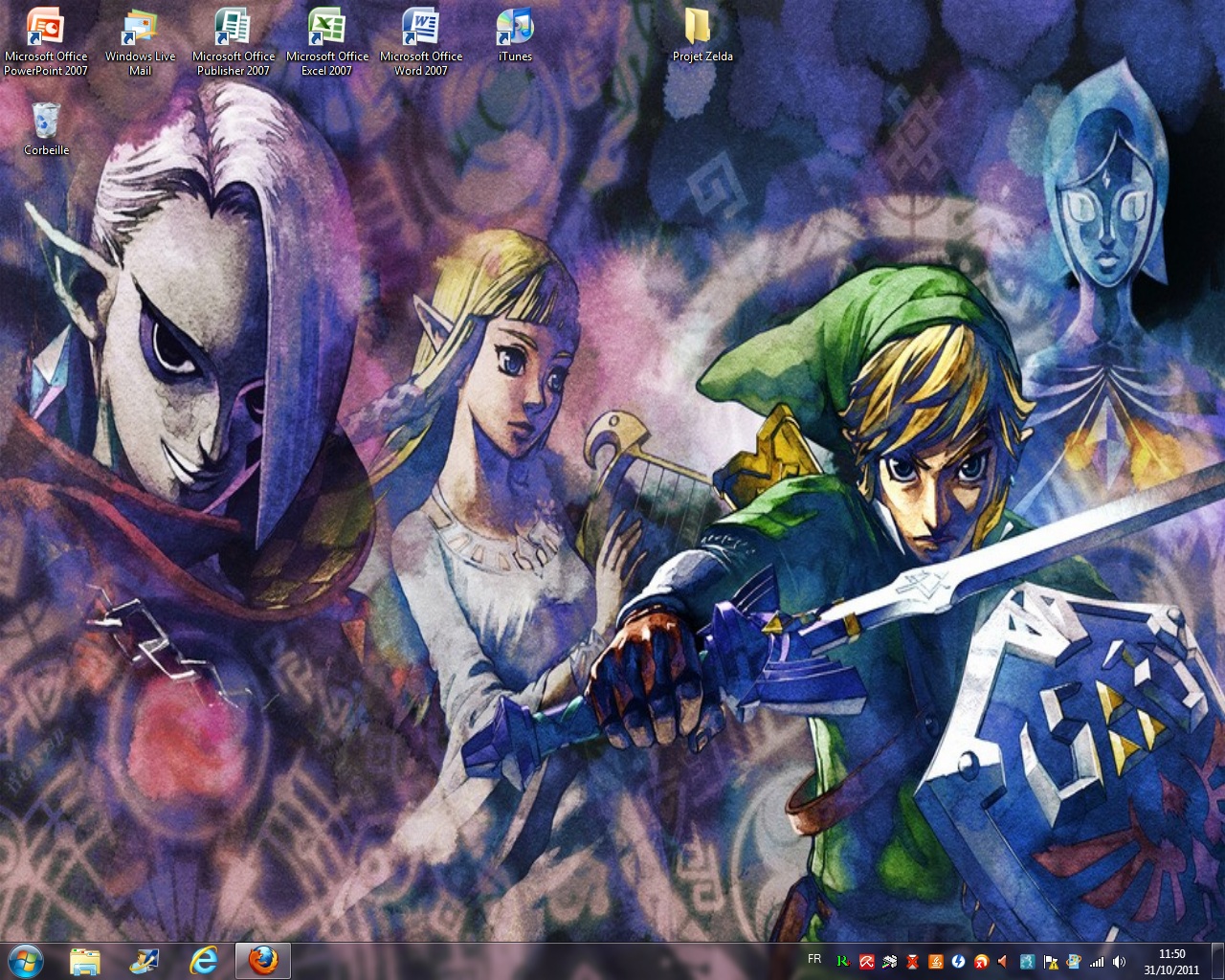Viewport: 1225px width, 980px height.
Task: Click the printer-like tray icon
Action: pos(889,961)
